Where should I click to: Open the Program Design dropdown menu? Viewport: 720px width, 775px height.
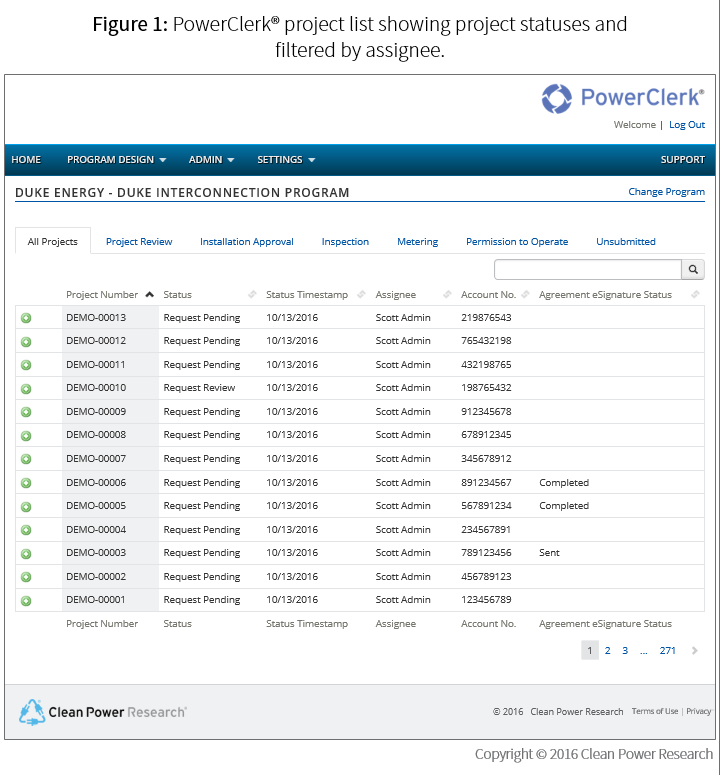116,160
